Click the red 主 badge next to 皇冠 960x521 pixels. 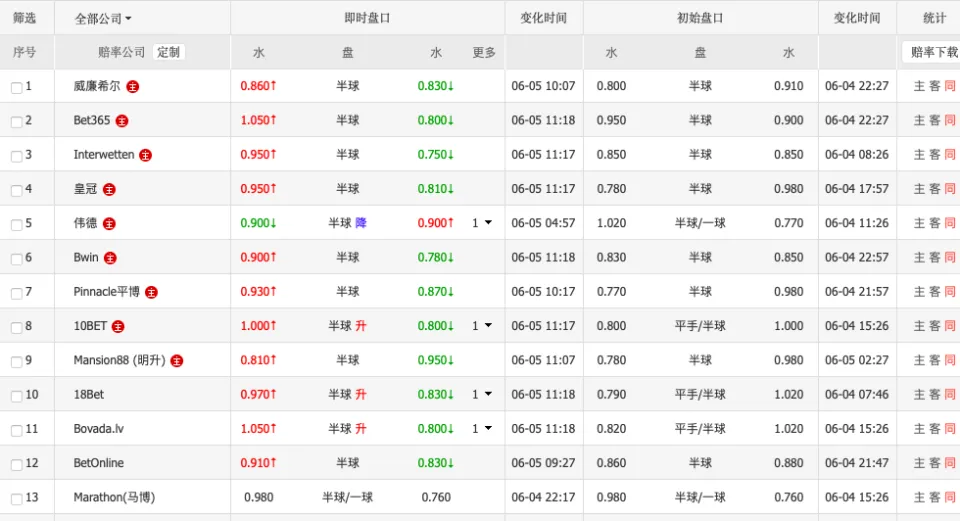tap(109, 190)
